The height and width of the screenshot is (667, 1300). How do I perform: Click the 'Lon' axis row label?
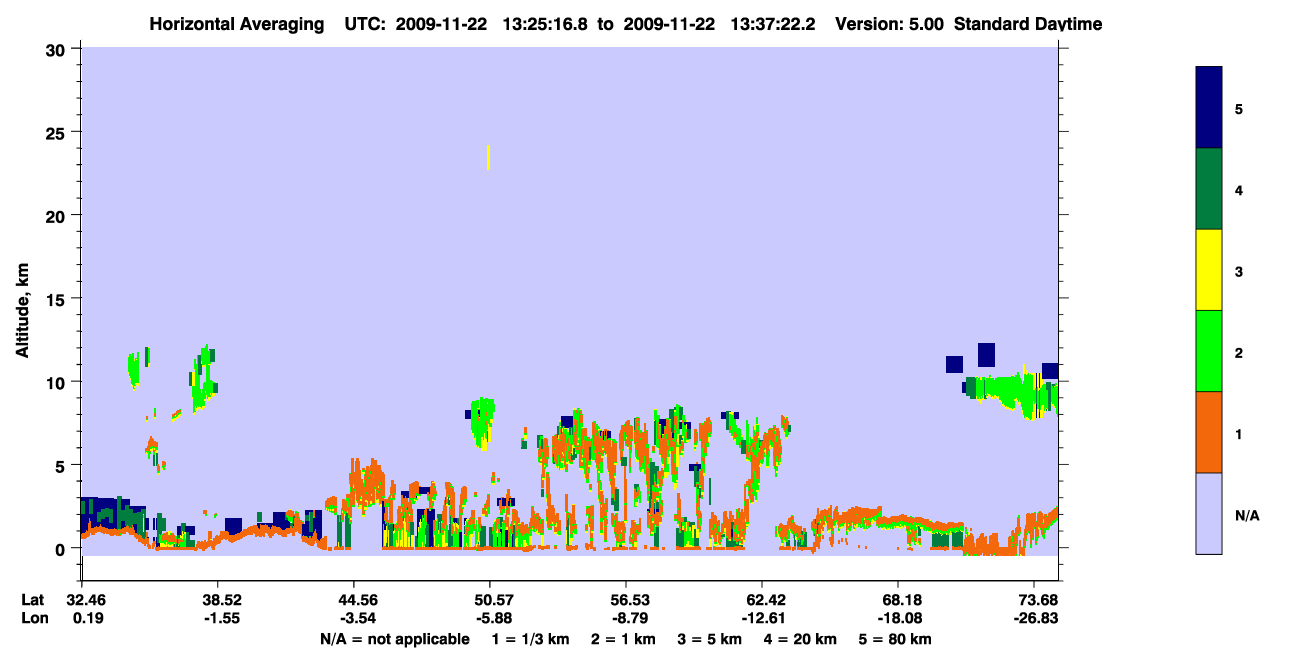click(33, 618)
